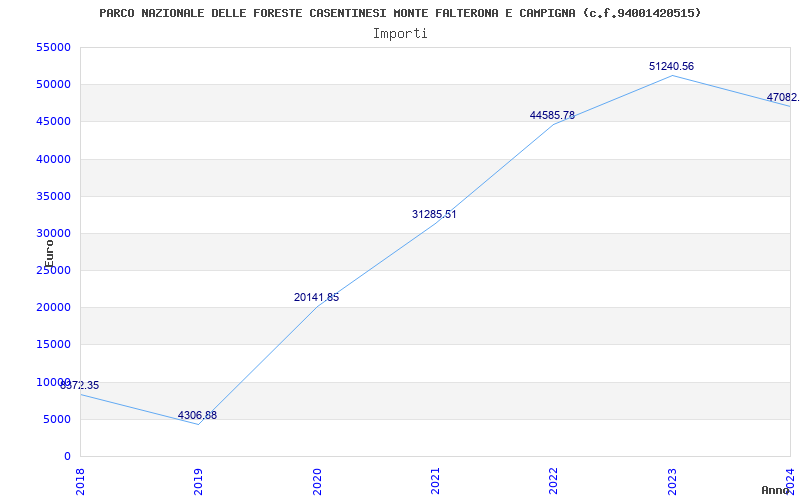This screenshot has width=800, height=500.
Task: Click the 15000 y-axis tick label
Action: [x=53, y=344]
